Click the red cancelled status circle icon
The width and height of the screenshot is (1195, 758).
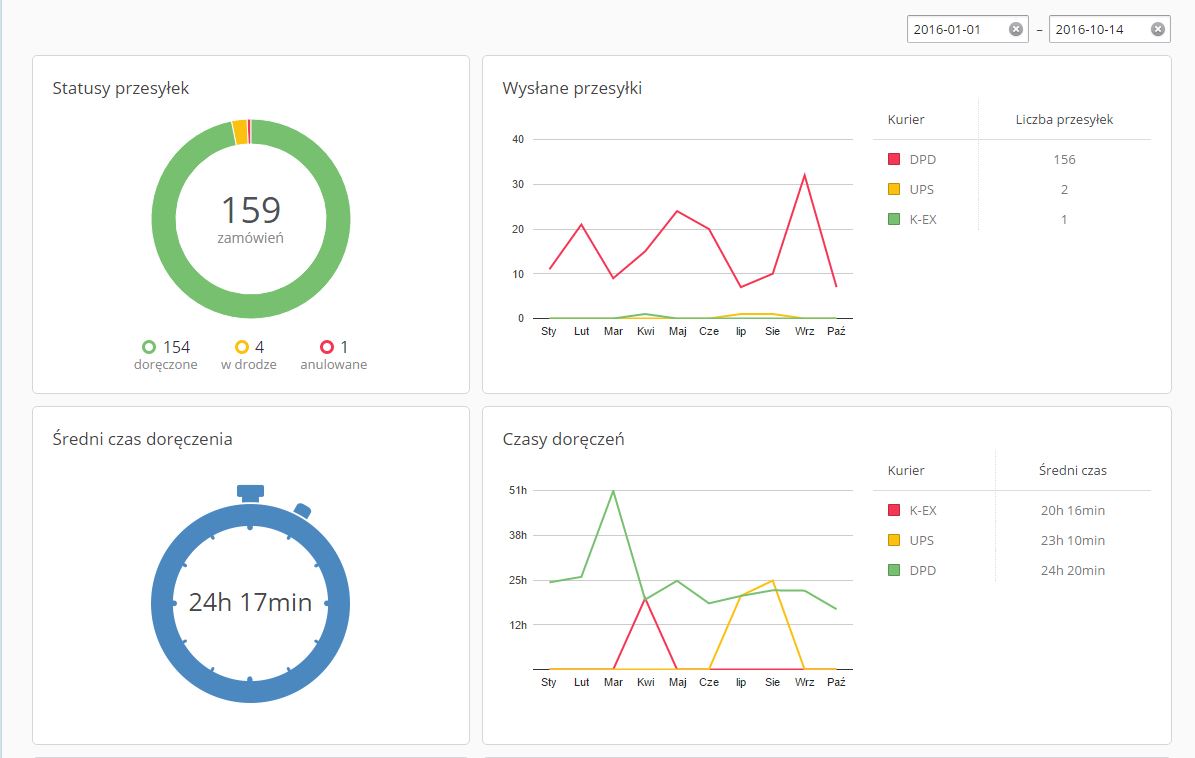[x=326, y=347]
